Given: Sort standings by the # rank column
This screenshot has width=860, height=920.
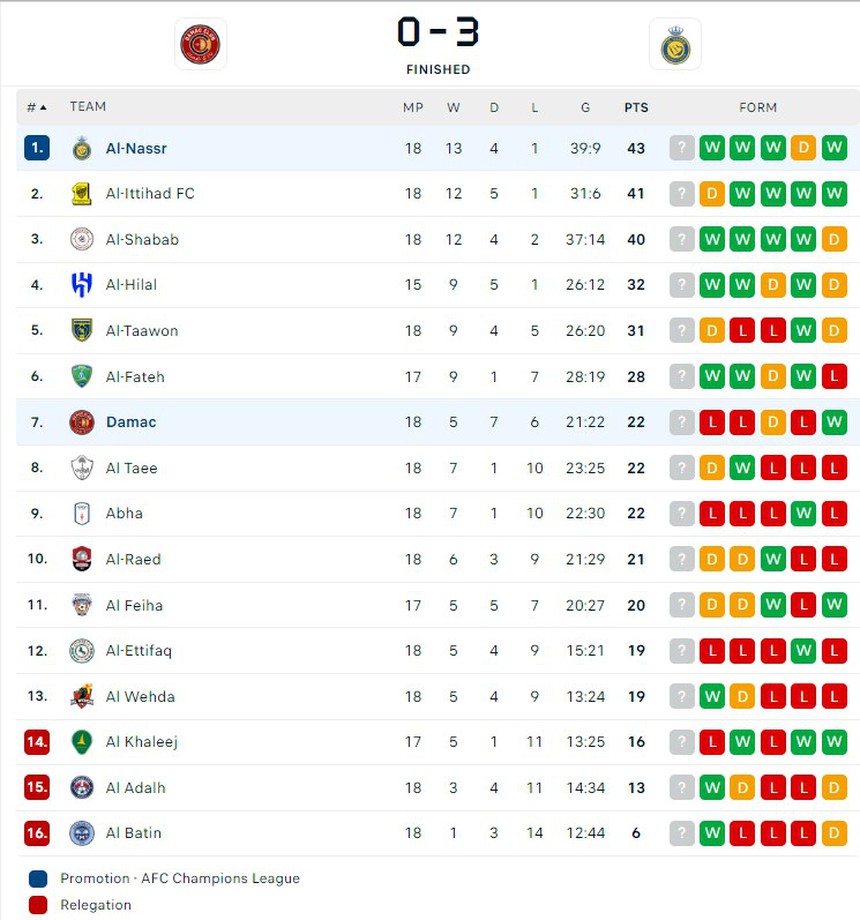Looking at the screenshot, I should coord(36,107).
